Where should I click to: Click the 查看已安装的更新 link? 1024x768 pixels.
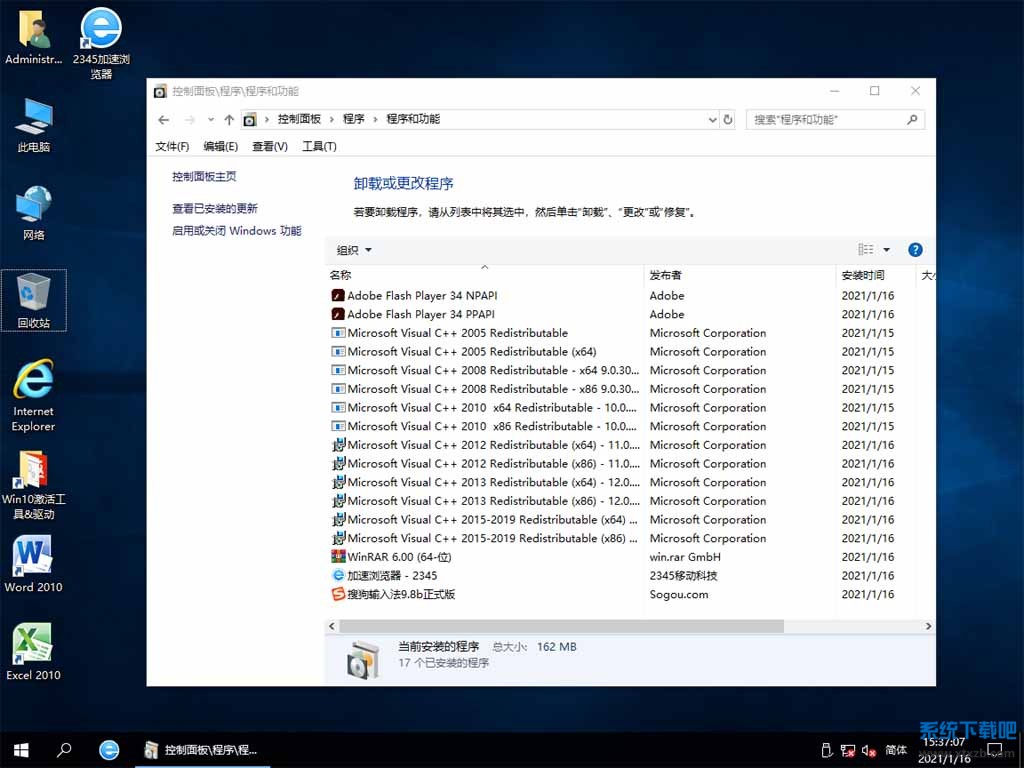pos(215,208)
